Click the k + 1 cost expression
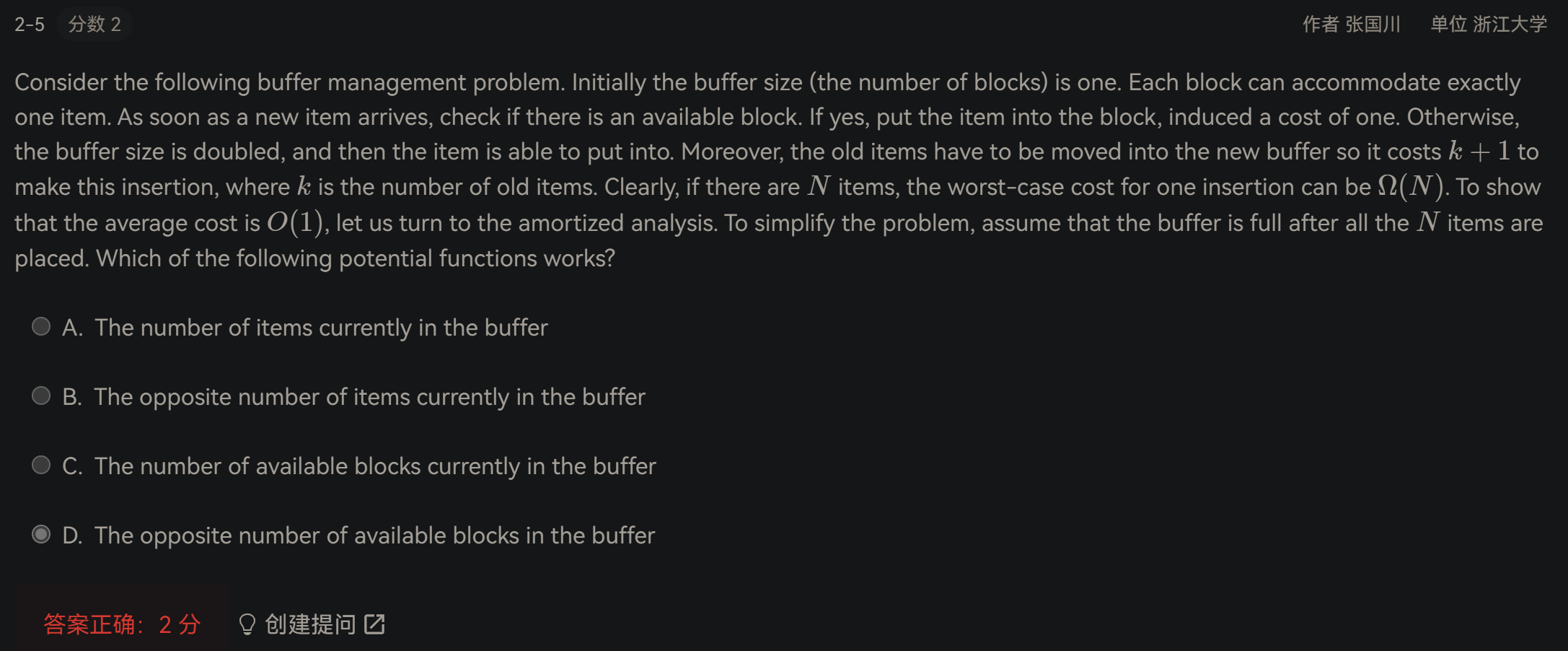The image size is (1568, 651). [1479, 151]
